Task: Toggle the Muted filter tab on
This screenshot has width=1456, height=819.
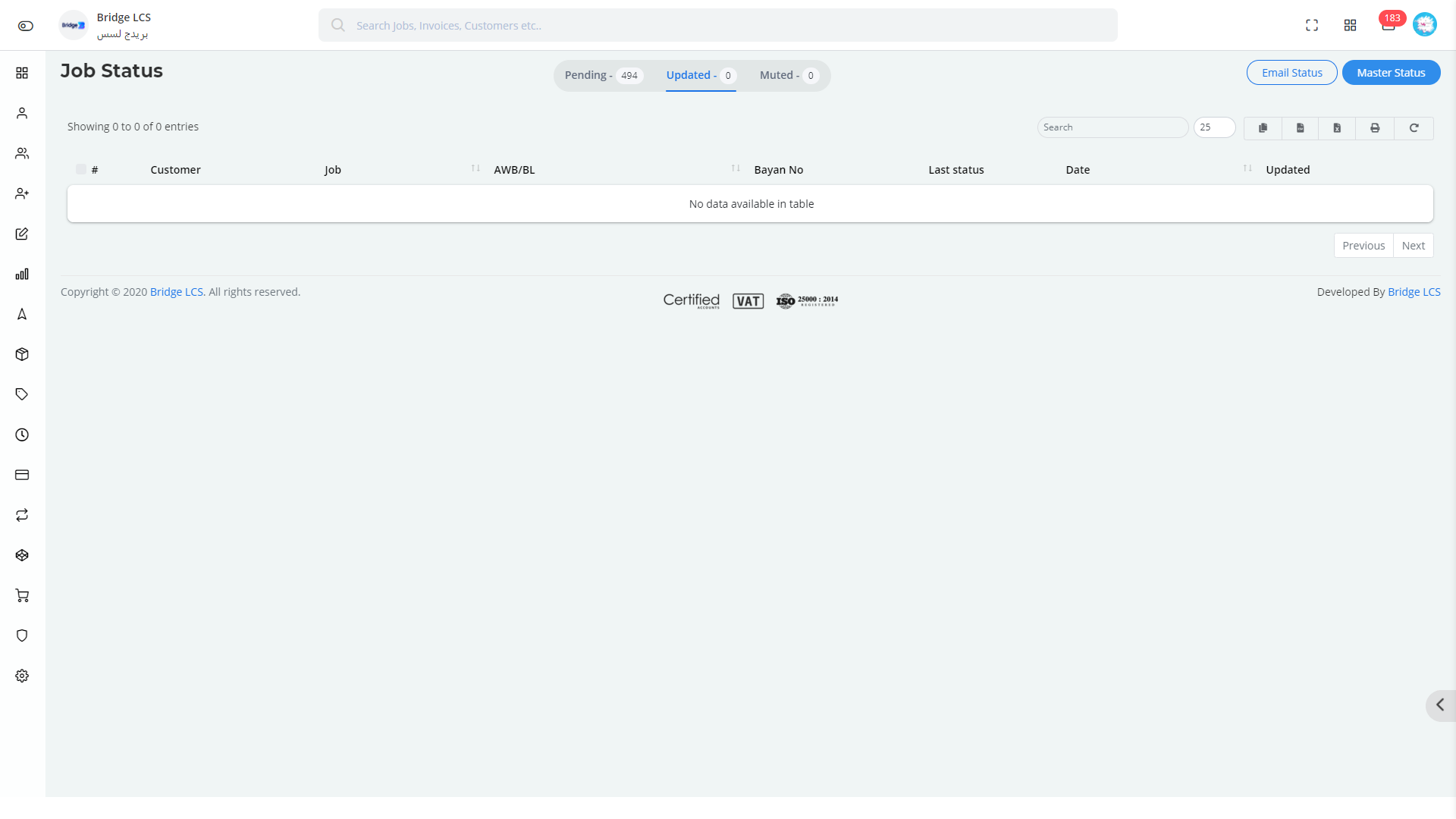Action: pyautogui.click(x=788, y=75)
